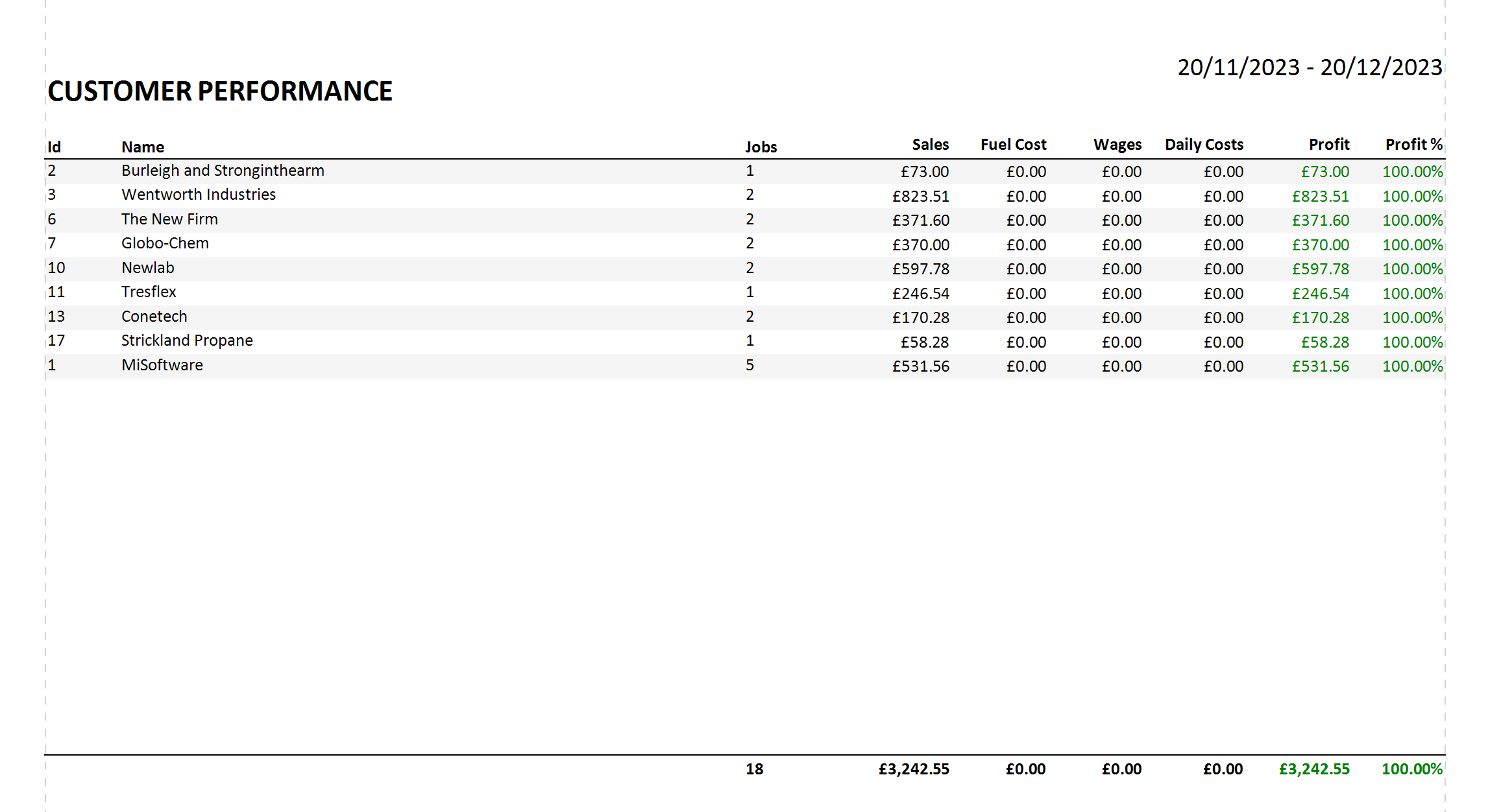Click the Sales column header

pyautogui.click(x=930, y=145)
